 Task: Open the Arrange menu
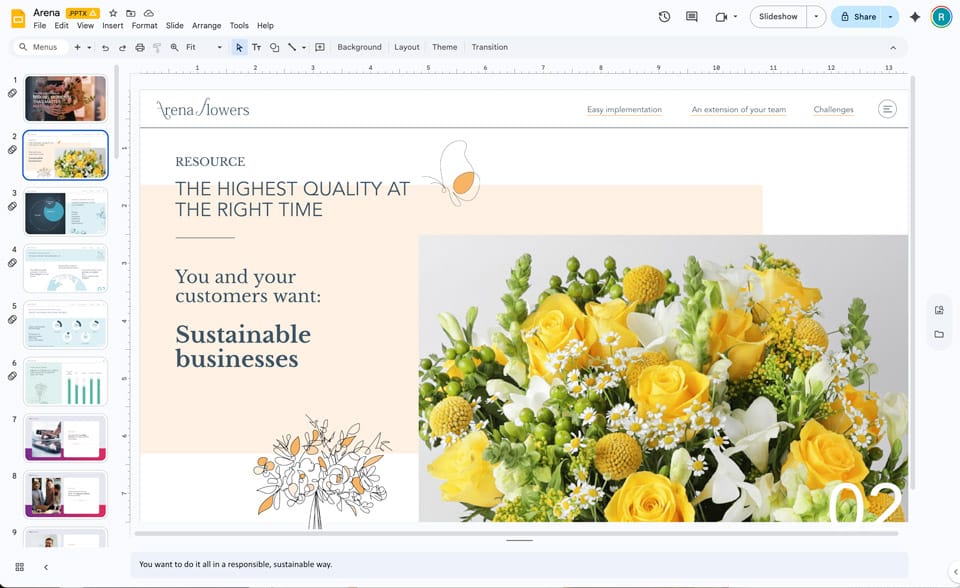[x=206, y=26]
